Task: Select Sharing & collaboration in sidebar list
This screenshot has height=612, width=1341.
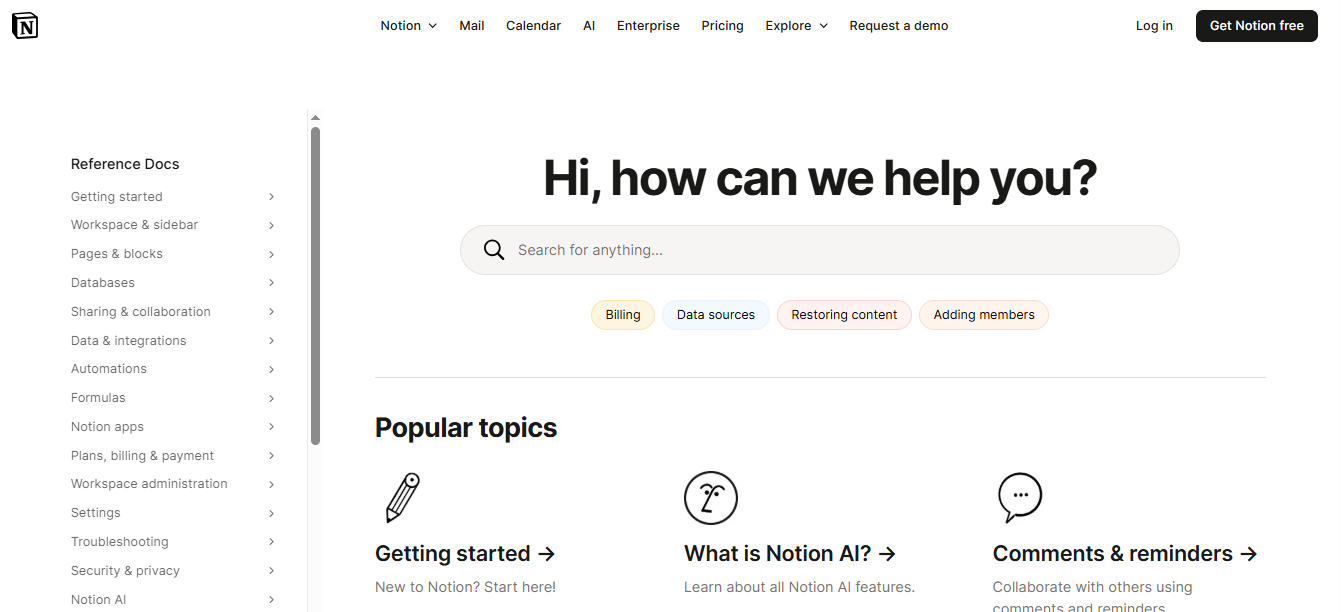Action: pos(141,312)
